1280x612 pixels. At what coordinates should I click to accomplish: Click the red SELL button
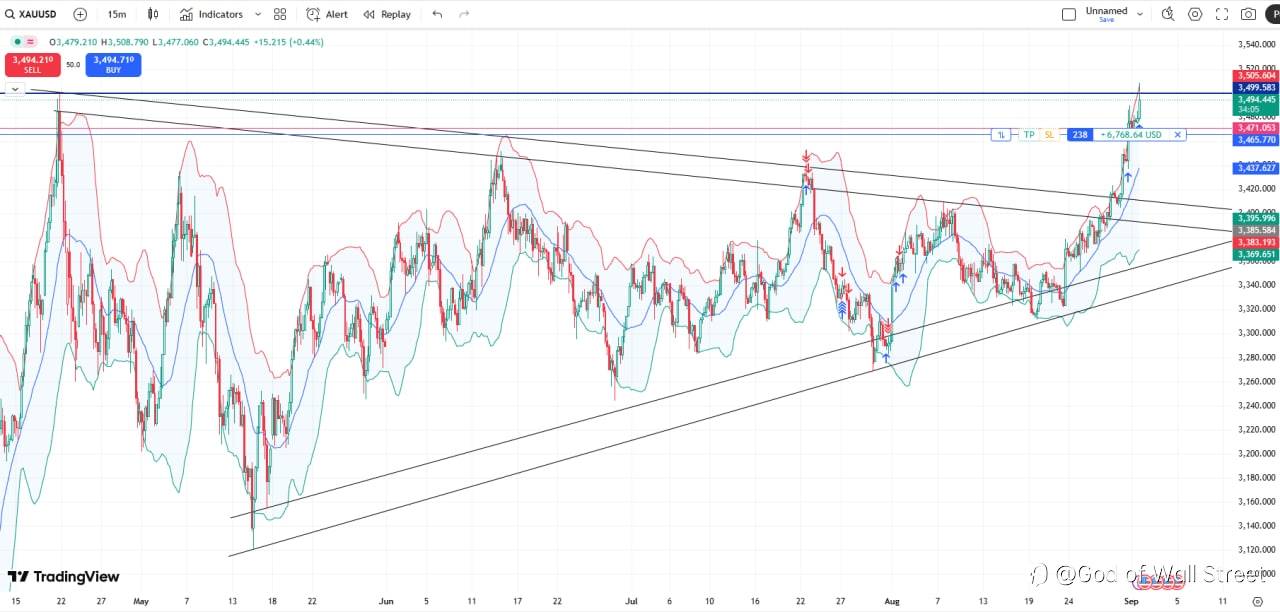(33, 65)
